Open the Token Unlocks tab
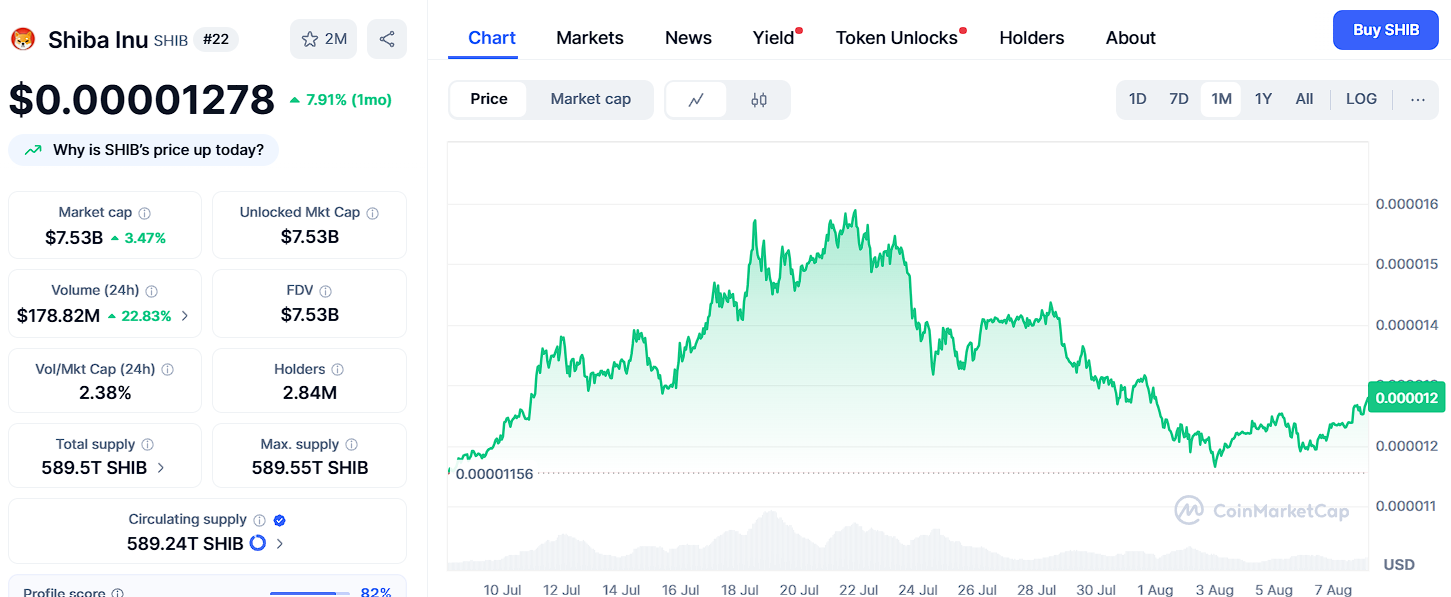The height and width of the screenshot is (597, 1451). tap(897, 38)
